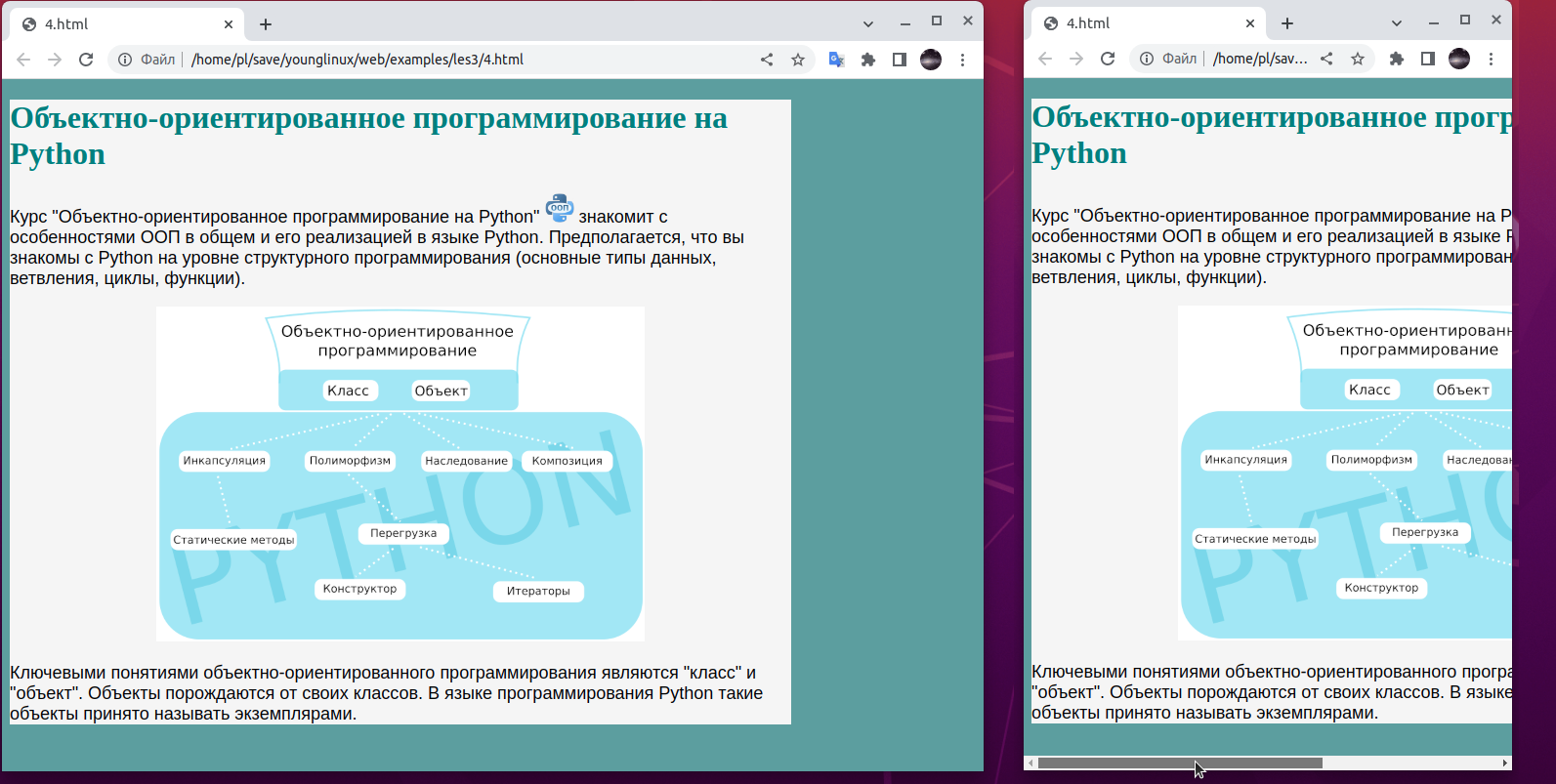Open Extensions puzzle icon in left window
The height and width of the screenshot is (784, 1556).
point(868,60)
